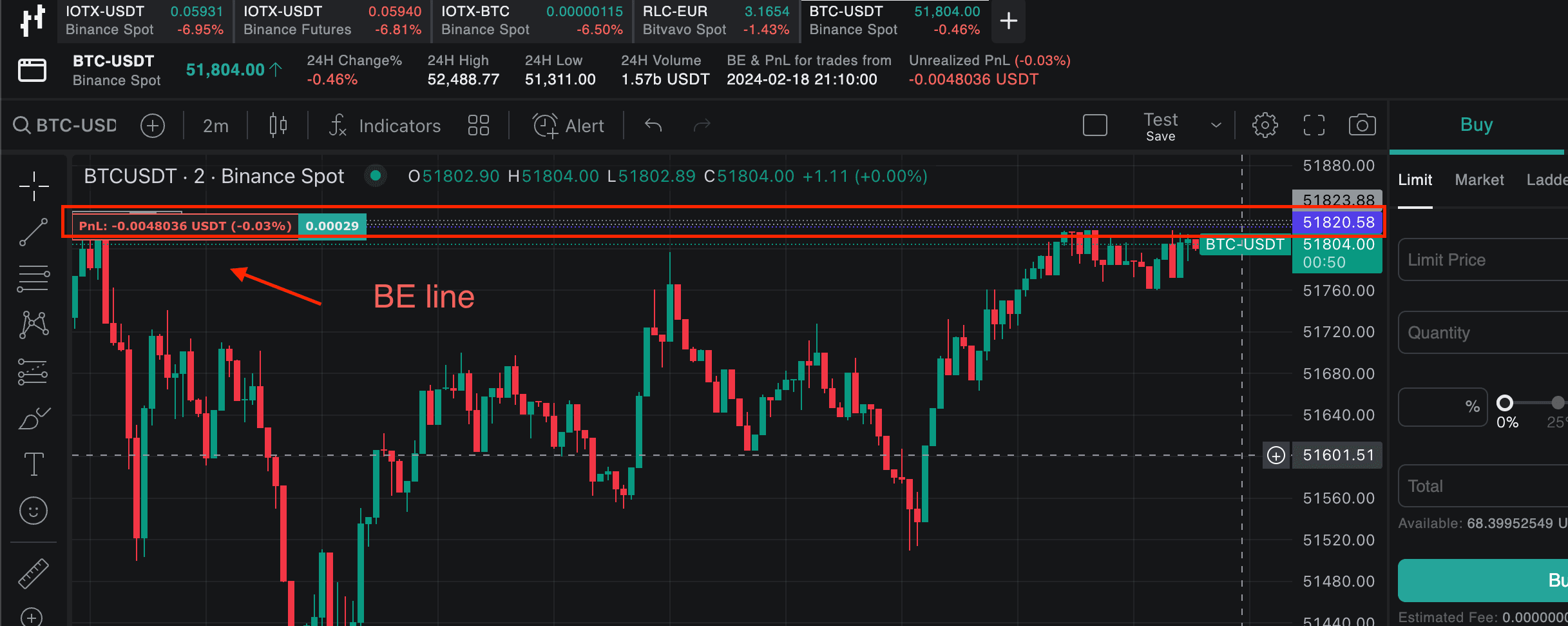The height and width of the screenshot is (626, 1568).
Task: Click the 24H Low 51,311.00 value
Action: pyautogui.click(x=560, y=79)
